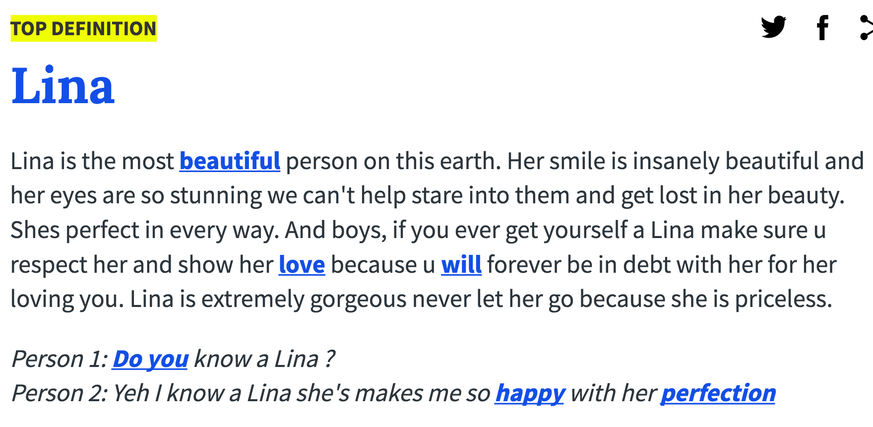Click the 'love' link in the definition
Viewport: 873px width, 427px height.
pyautogui.click(x=301, y=265)
